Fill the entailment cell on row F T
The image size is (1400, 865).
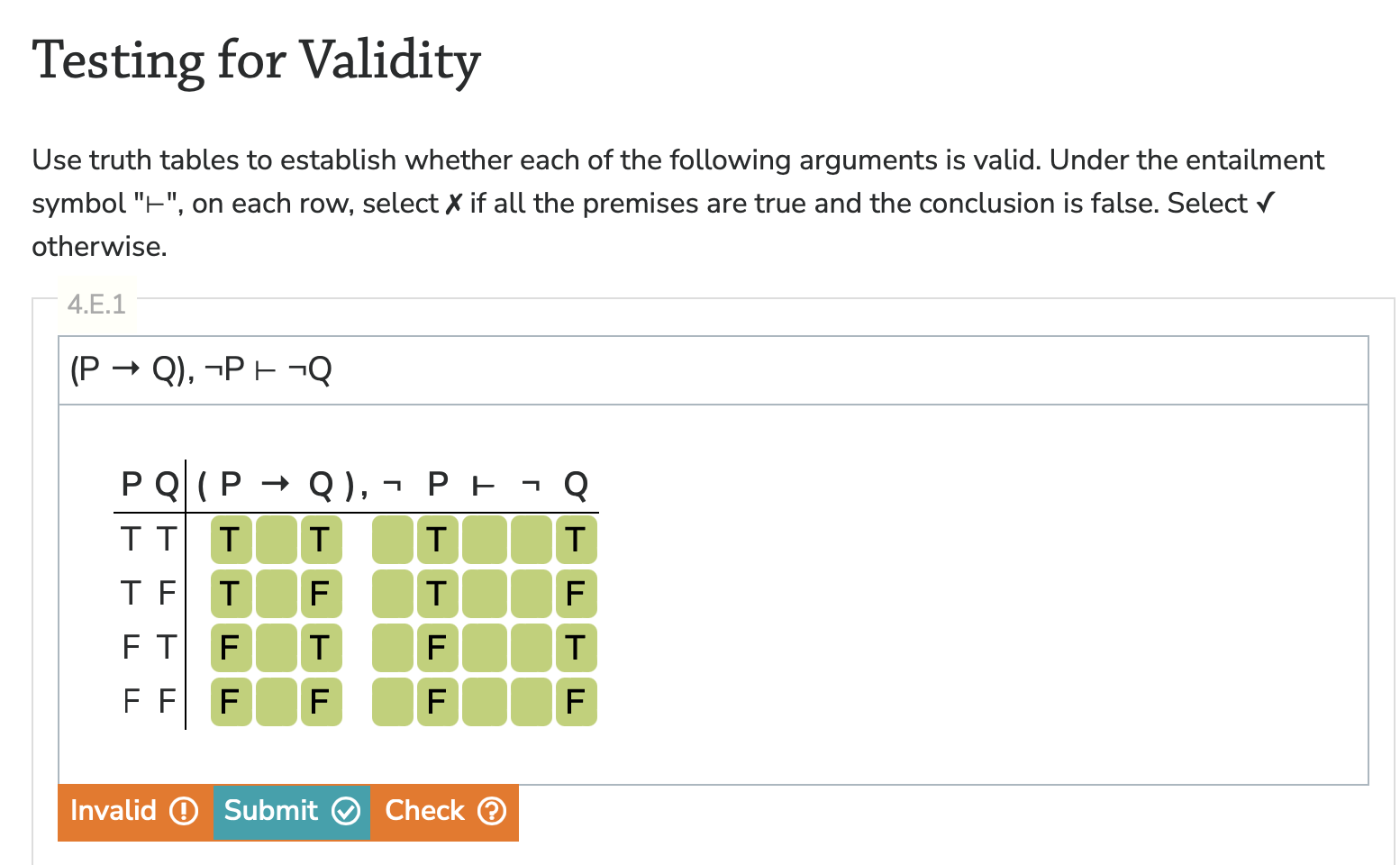point(483,647)
